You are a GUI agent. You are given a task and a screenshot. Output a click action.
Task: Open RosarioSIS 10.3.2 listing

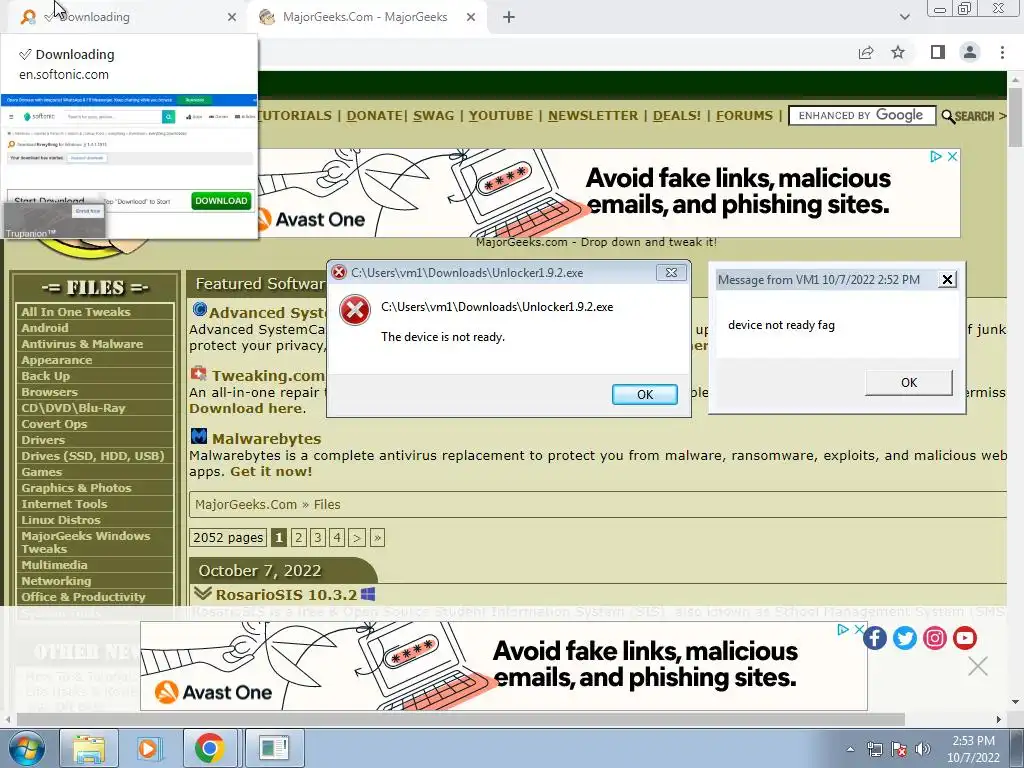tap(286, 595)
